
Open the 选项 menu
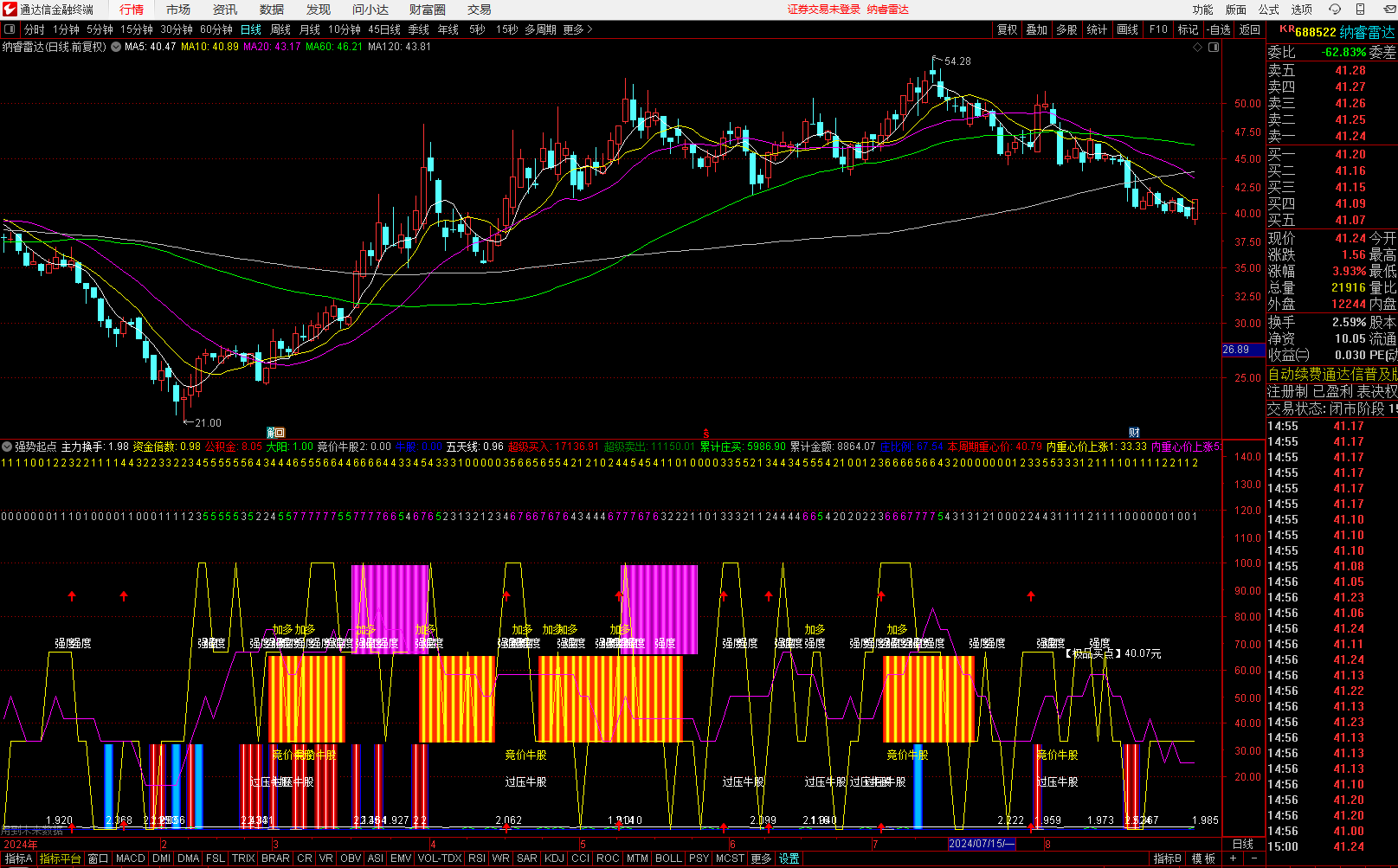(x=1302, y=10)
